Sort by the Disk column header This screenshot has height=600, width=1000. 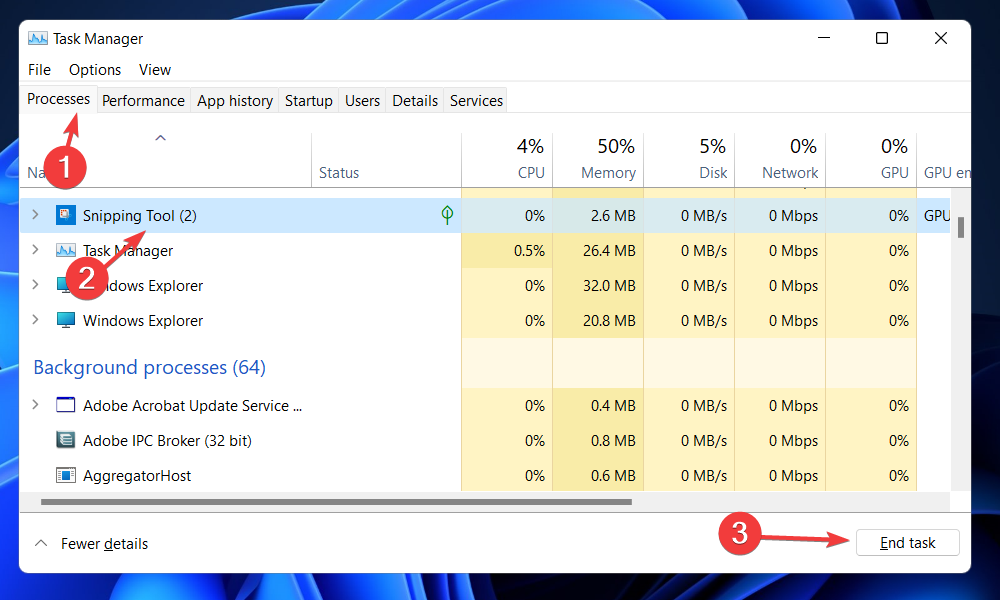point(689,159)
